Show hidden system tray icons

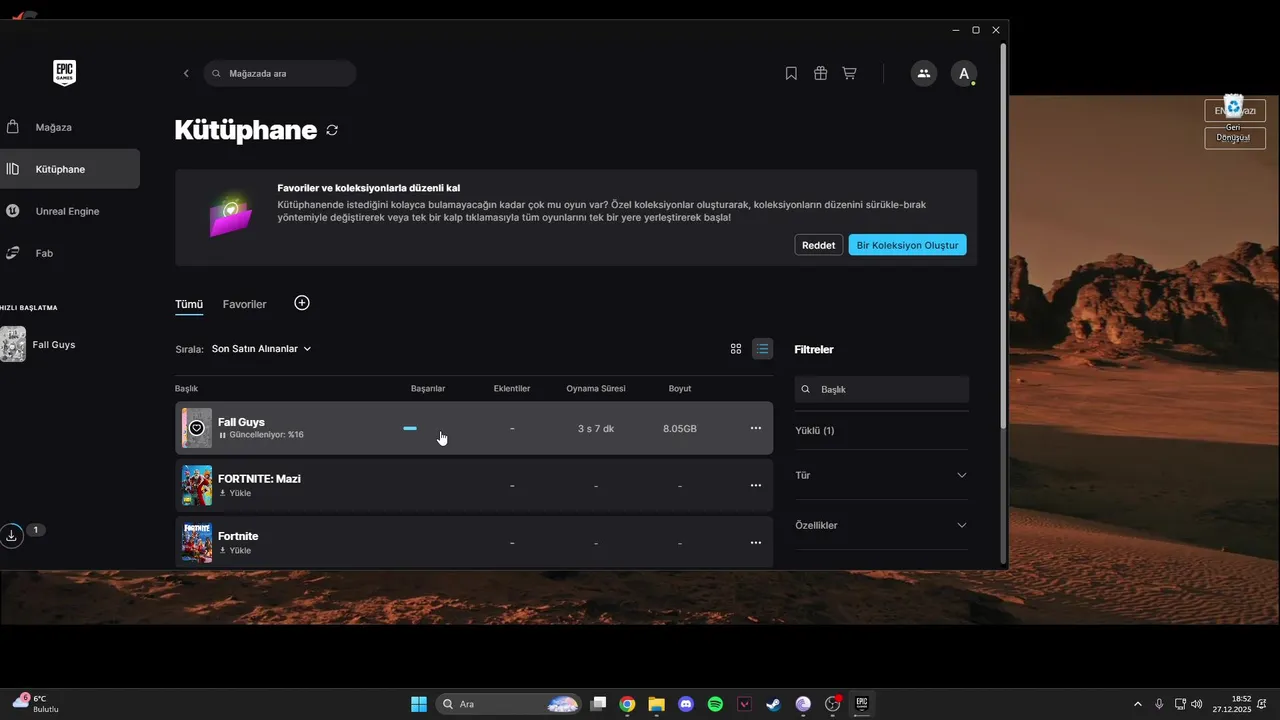click(x=1137, y=704)
